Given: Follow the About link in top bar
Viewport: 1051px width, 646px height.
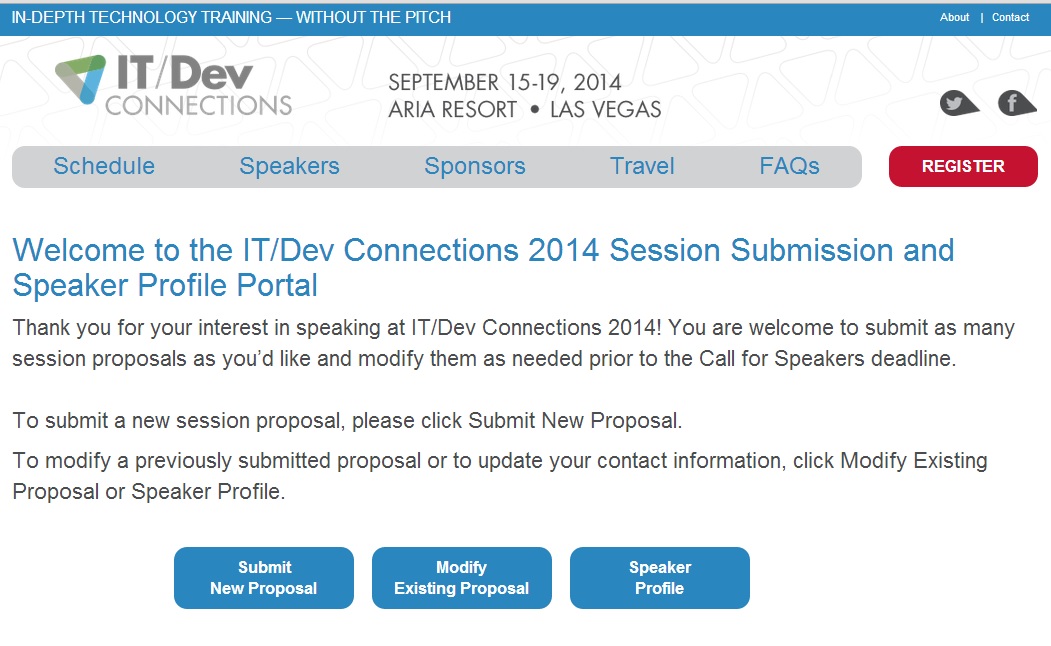Looking at the screenshot, I should point(954,17).
